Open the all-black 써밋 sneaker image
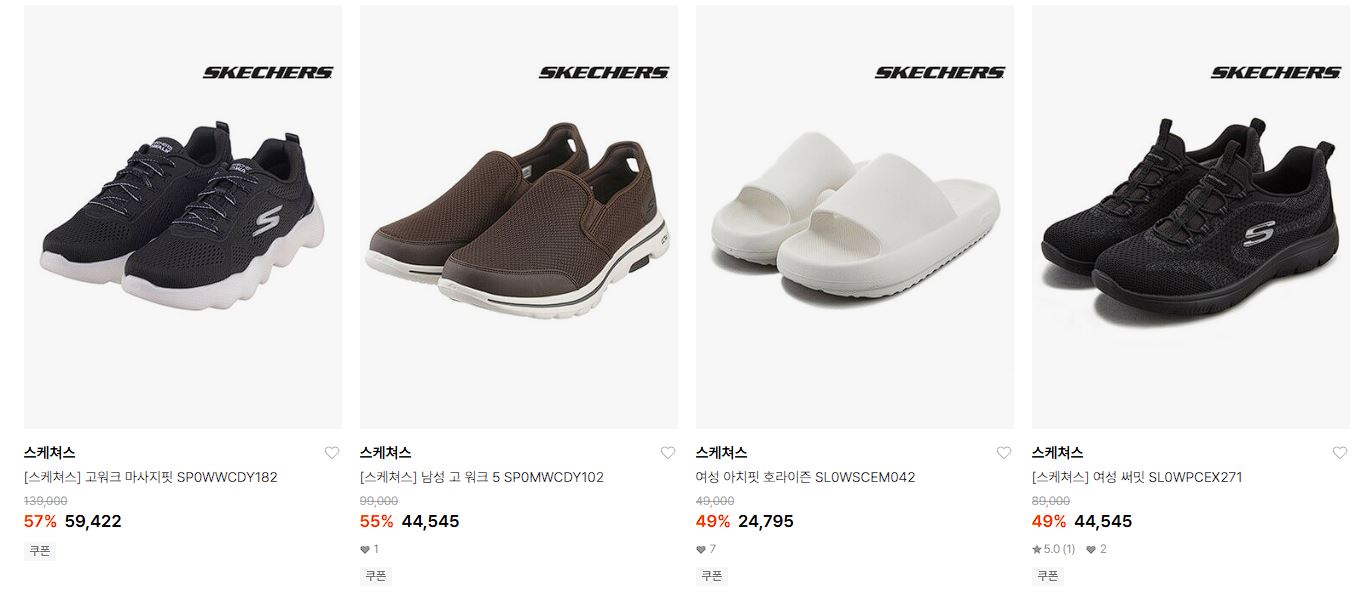This screenshot has height=593, width=1353. click(x=1191, y=217)
